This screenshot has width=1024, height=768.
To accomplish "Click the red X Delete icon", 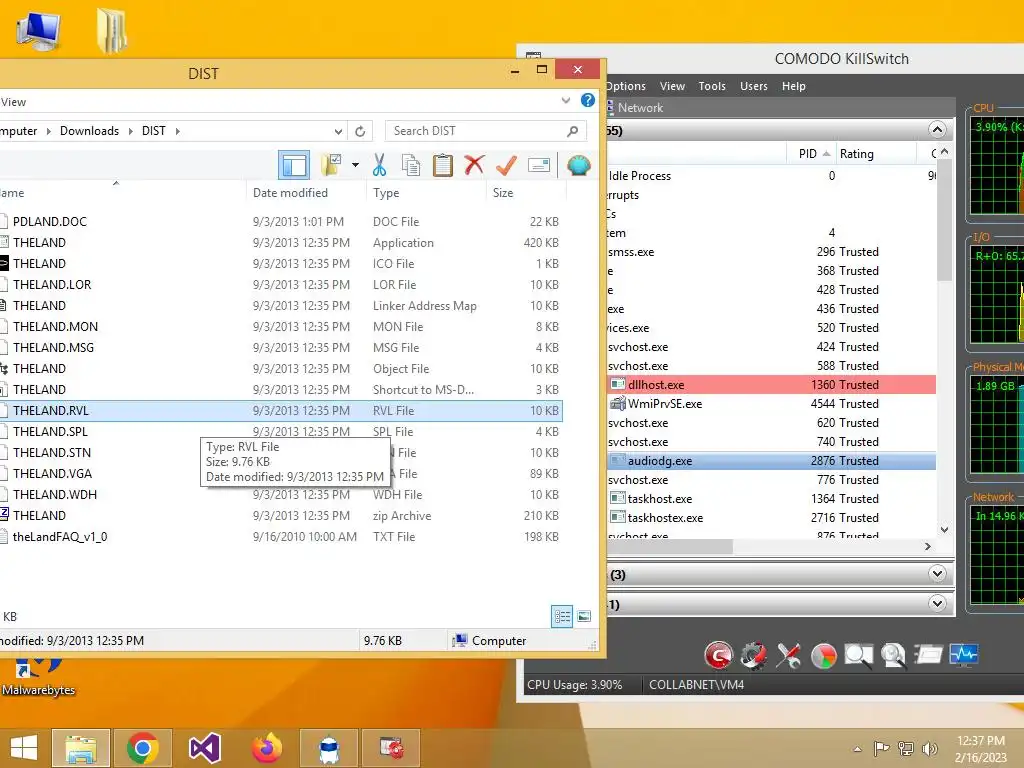I will click(x=474, y=165).
